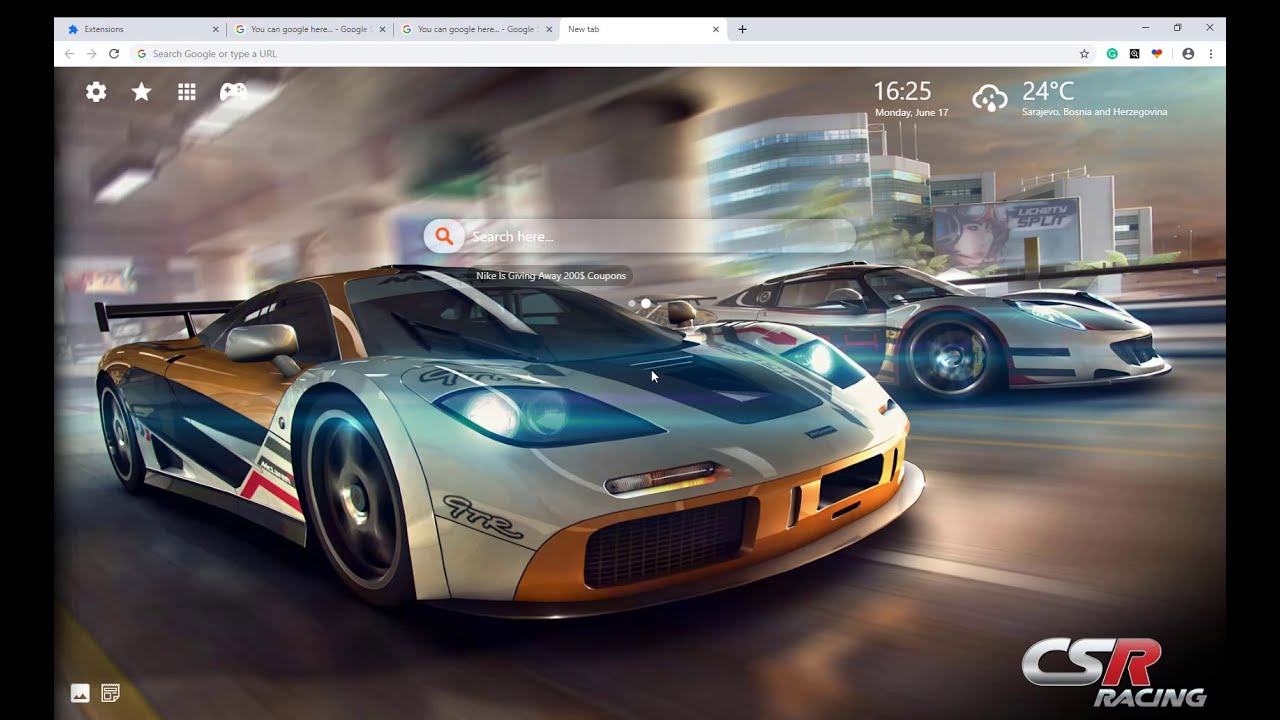Click the Chrome address bar
Image resolution: width=1280 pixels, height=720 pixels.
pyautogui.click(x=610, y=54)
